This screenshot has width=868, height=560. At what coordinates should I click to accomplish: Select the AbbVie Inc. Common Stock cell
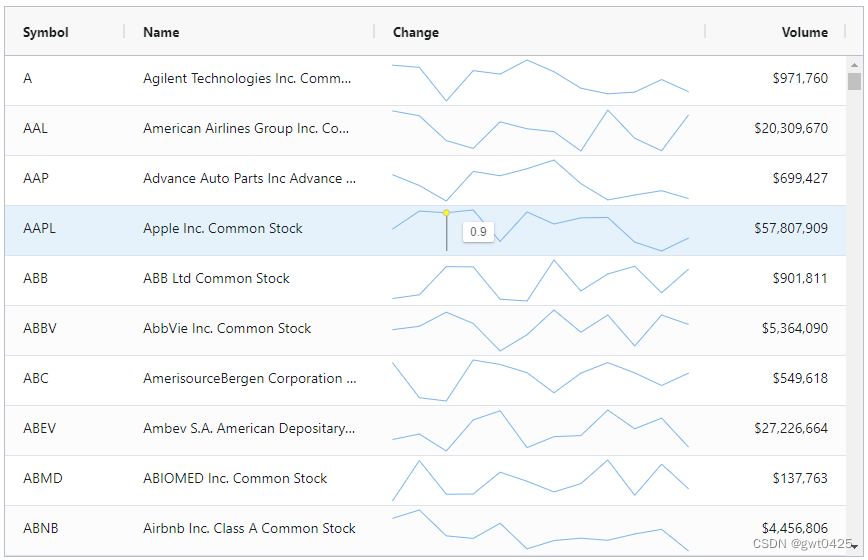pos(227,329)
